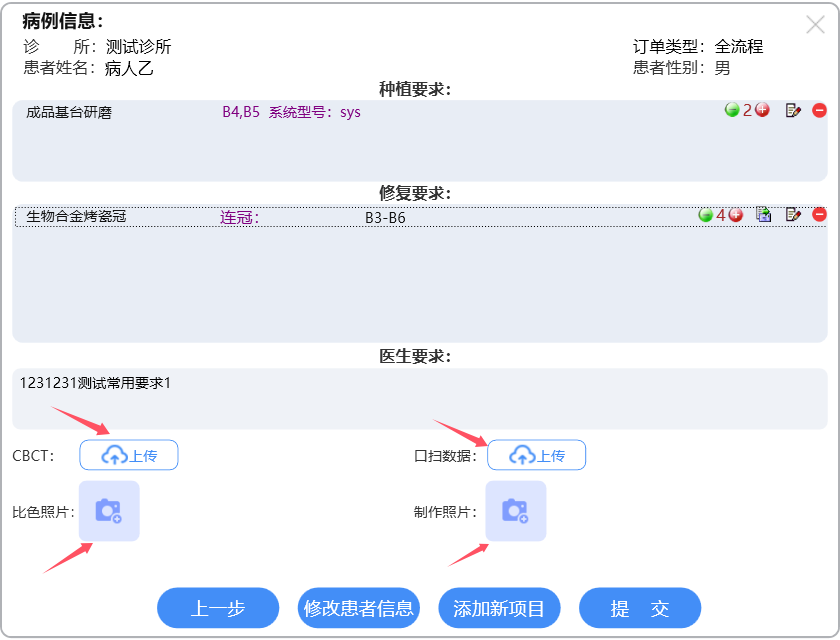
Task: Increase quantity for 成品基台研磨 item
Action: point(762,110)
